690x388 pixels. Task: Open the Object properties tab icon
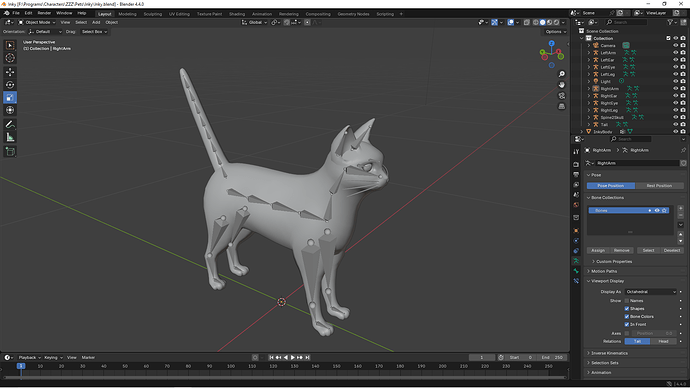click(576, 231)
